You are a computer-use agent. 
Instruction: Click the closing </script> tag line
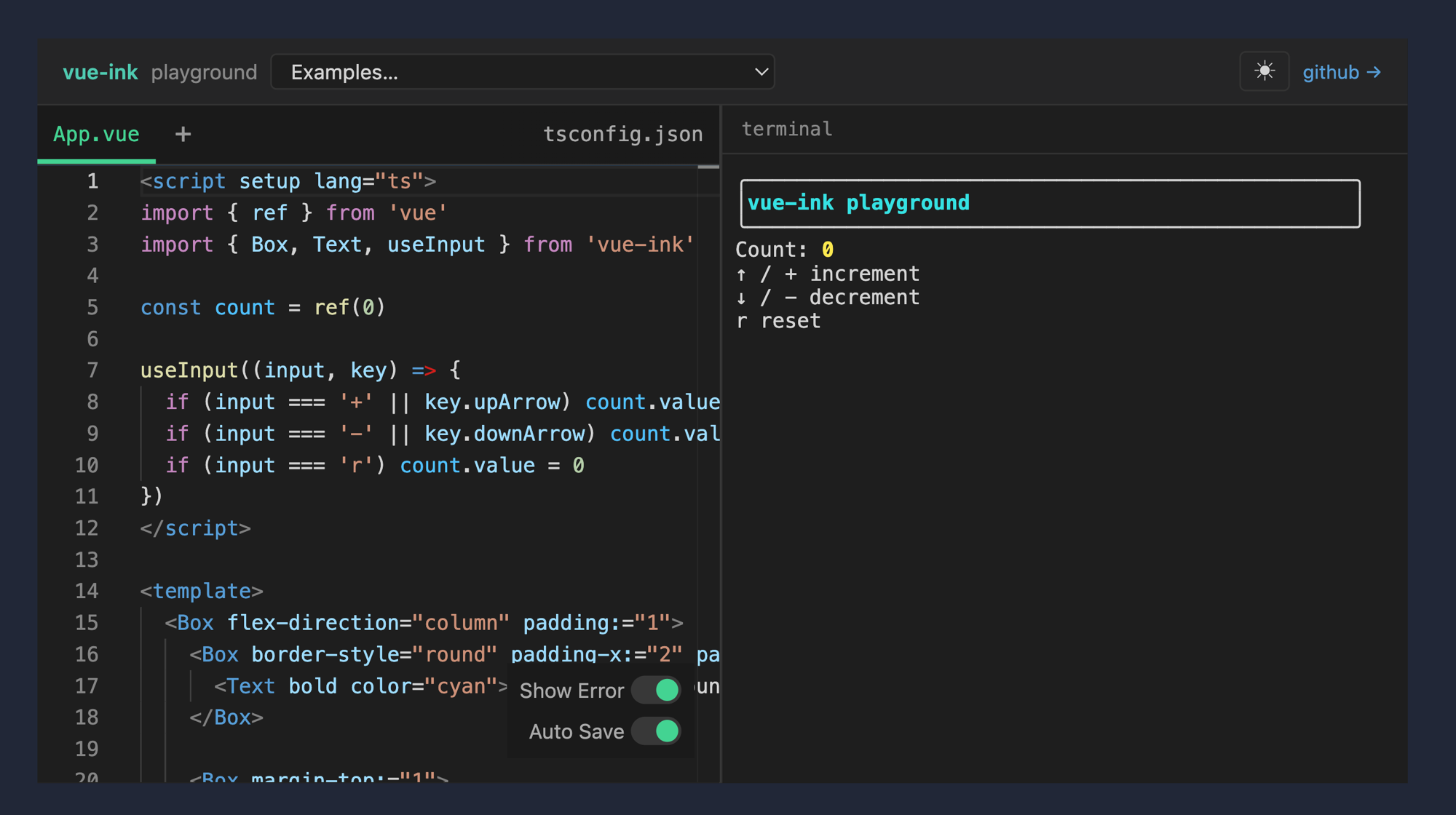click(x=196, y=528)
